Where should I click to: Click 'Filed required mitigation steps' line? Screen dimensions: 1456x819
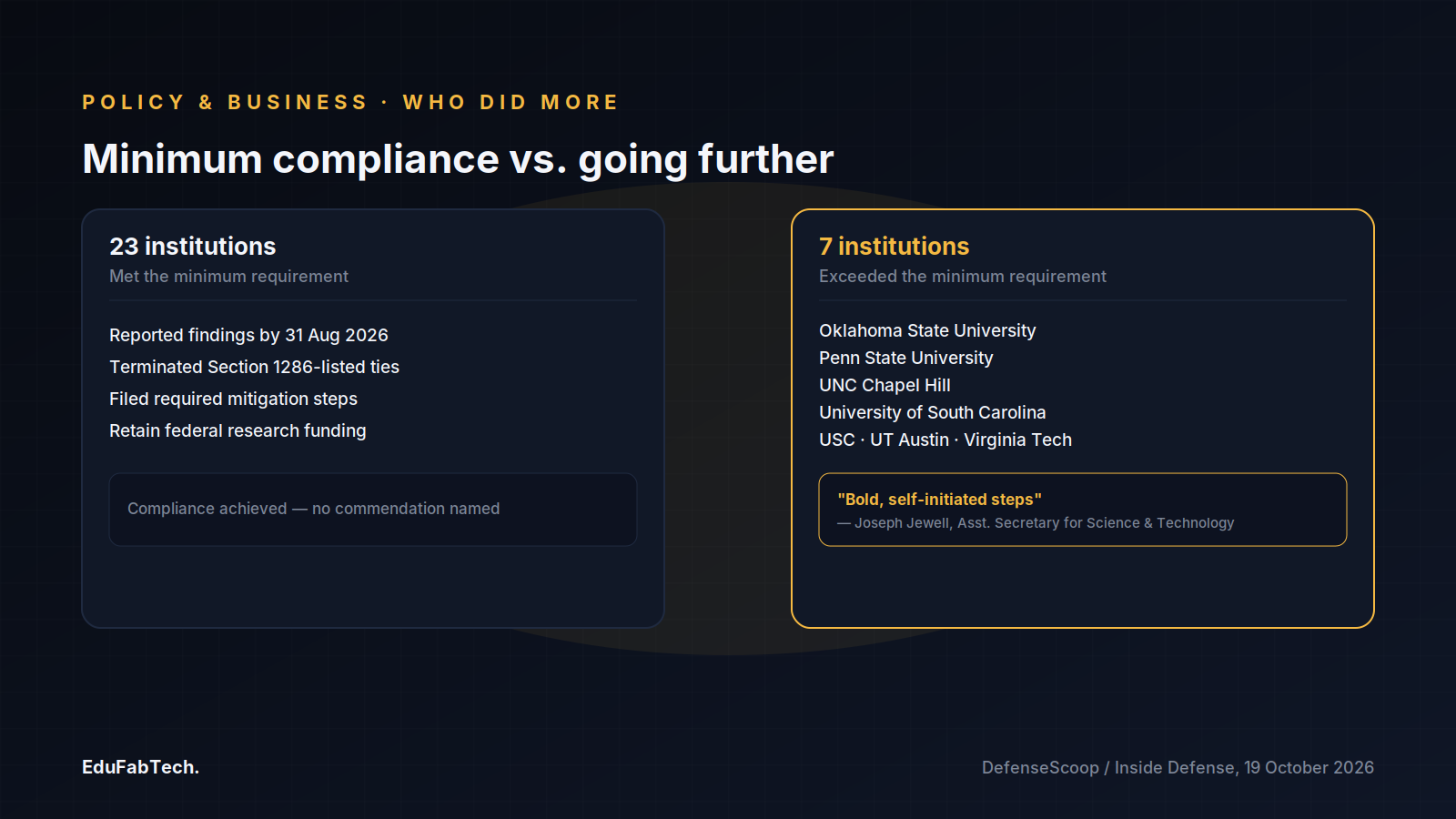tap(233, 399)
